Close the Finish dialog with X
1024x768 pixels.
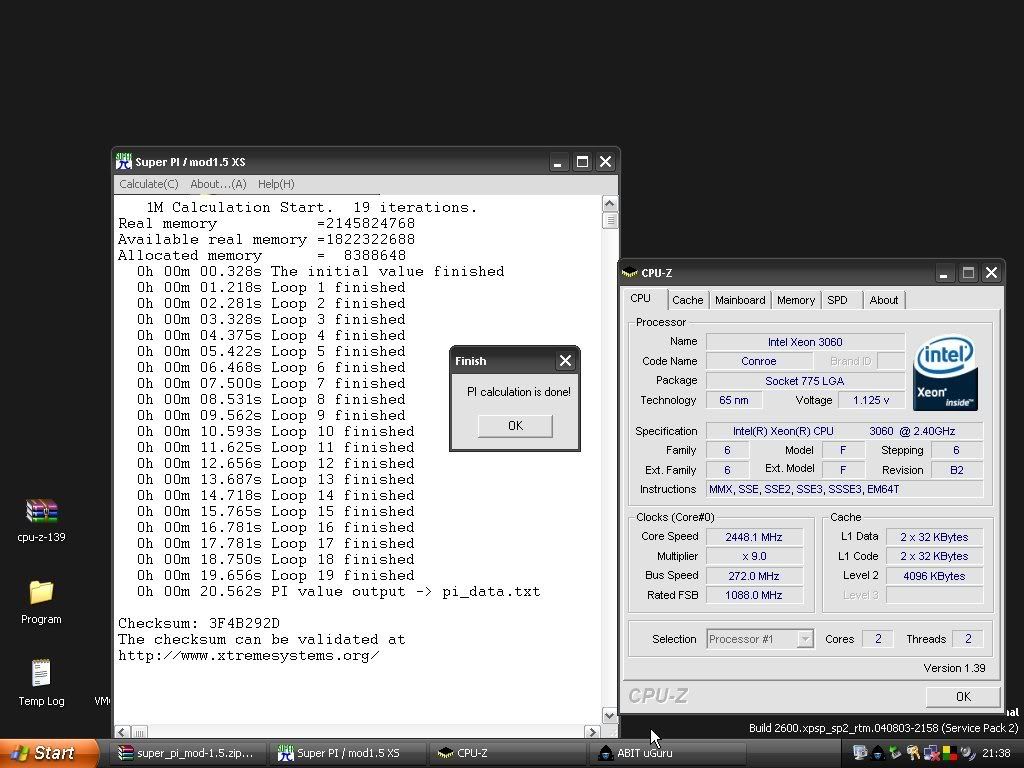[566, 360]
